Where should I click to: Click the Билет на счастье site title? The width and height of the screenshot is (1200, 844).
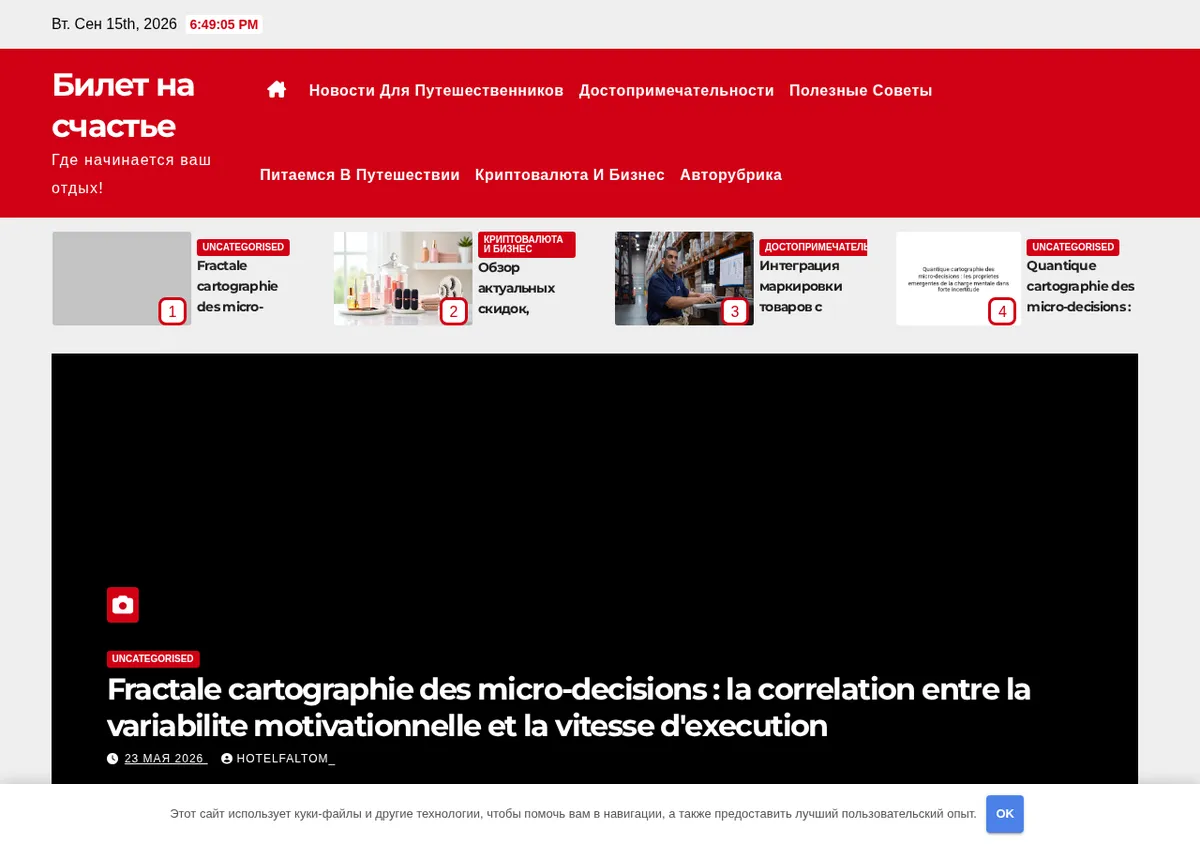pos(123,105)
